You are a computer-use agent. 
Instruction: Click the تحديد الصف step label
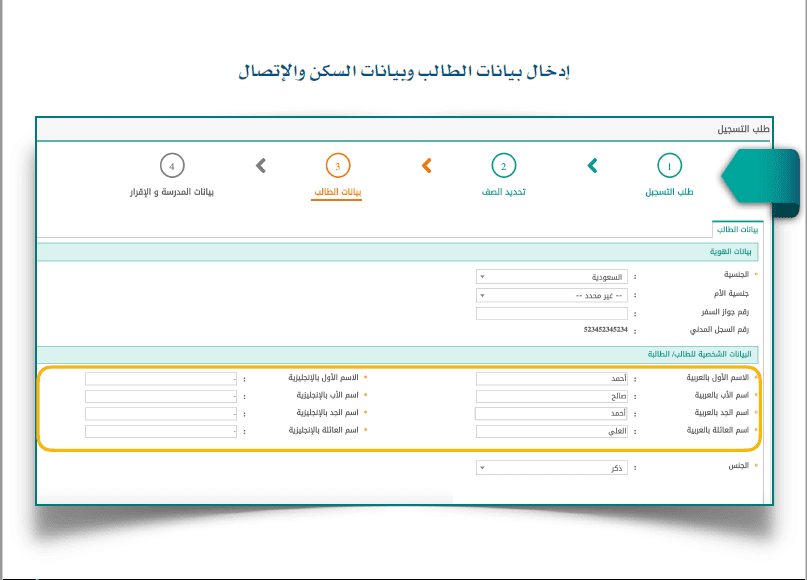[503, 192]
